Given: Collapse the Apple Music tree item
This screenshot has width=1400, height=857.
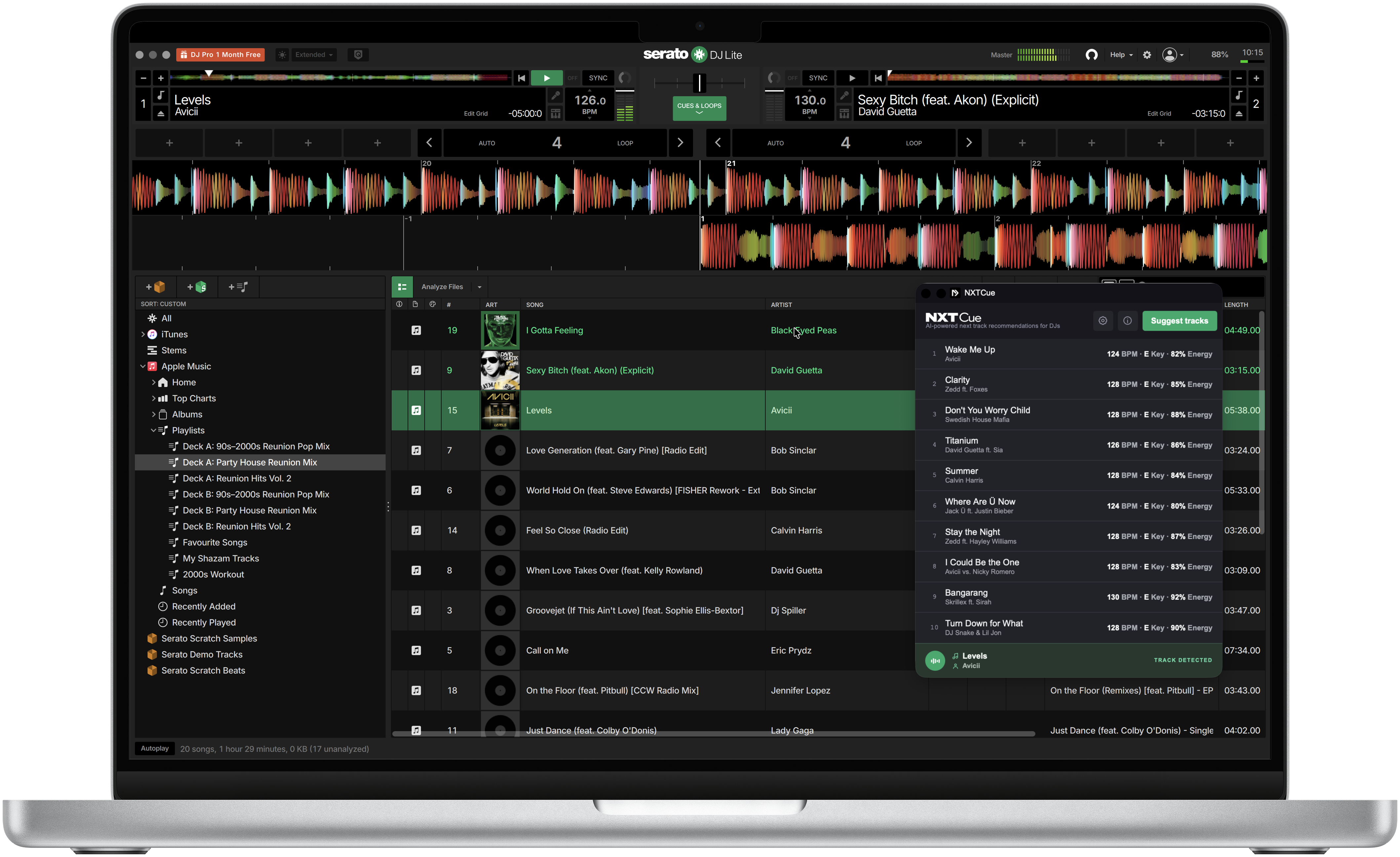Looking at the screenshot, I should pos(143,366).
